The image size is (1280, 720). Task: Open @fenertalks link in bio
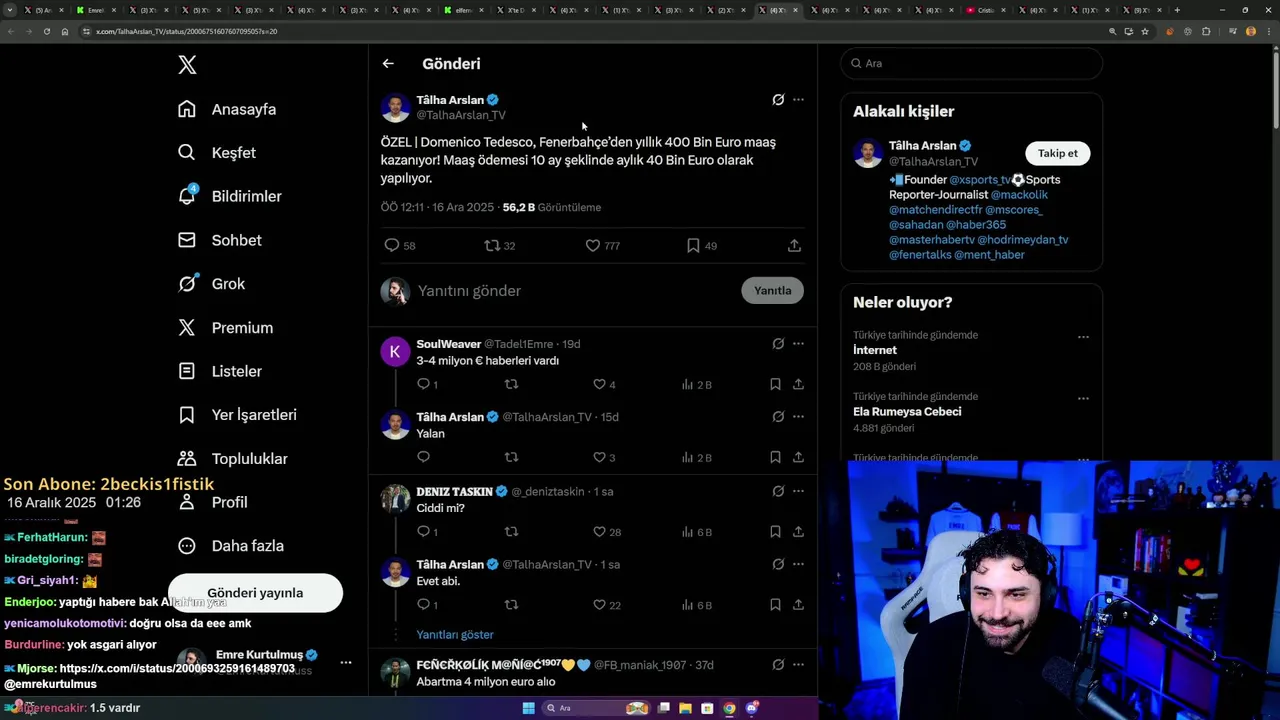[x=920, y=255]
